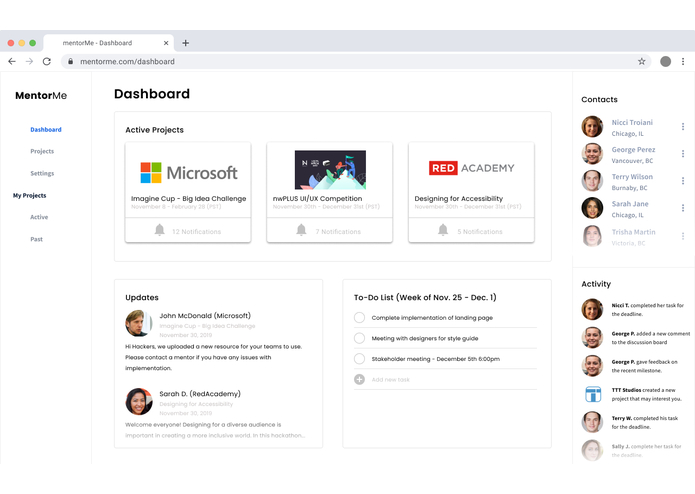Click Imagine Cup - Big Idea Challenge title
695x494 pixels.
click(188, 198)
